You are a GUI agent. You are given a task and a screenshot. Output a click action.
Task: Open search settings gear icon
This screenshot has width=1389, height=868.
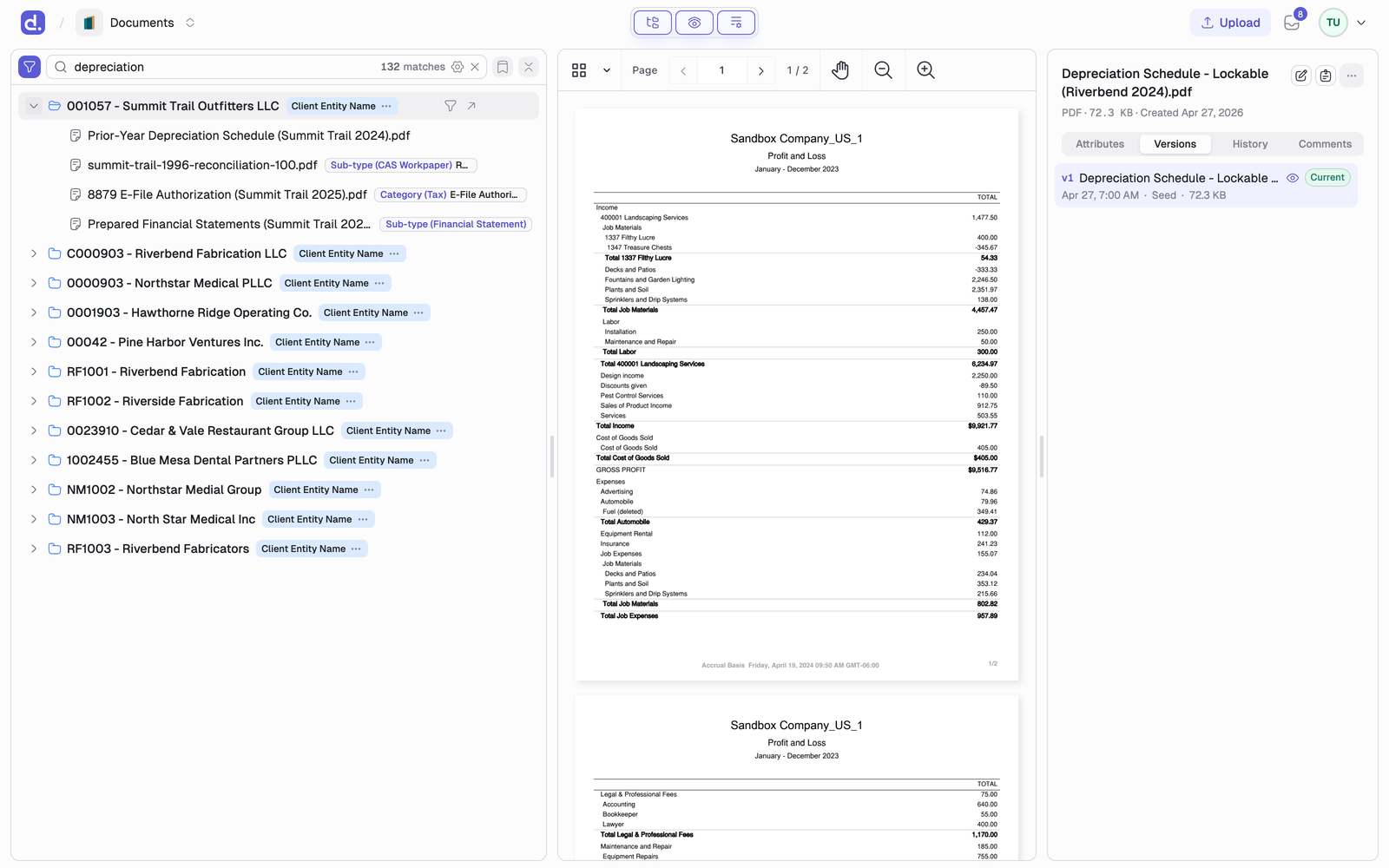(458, 67)
